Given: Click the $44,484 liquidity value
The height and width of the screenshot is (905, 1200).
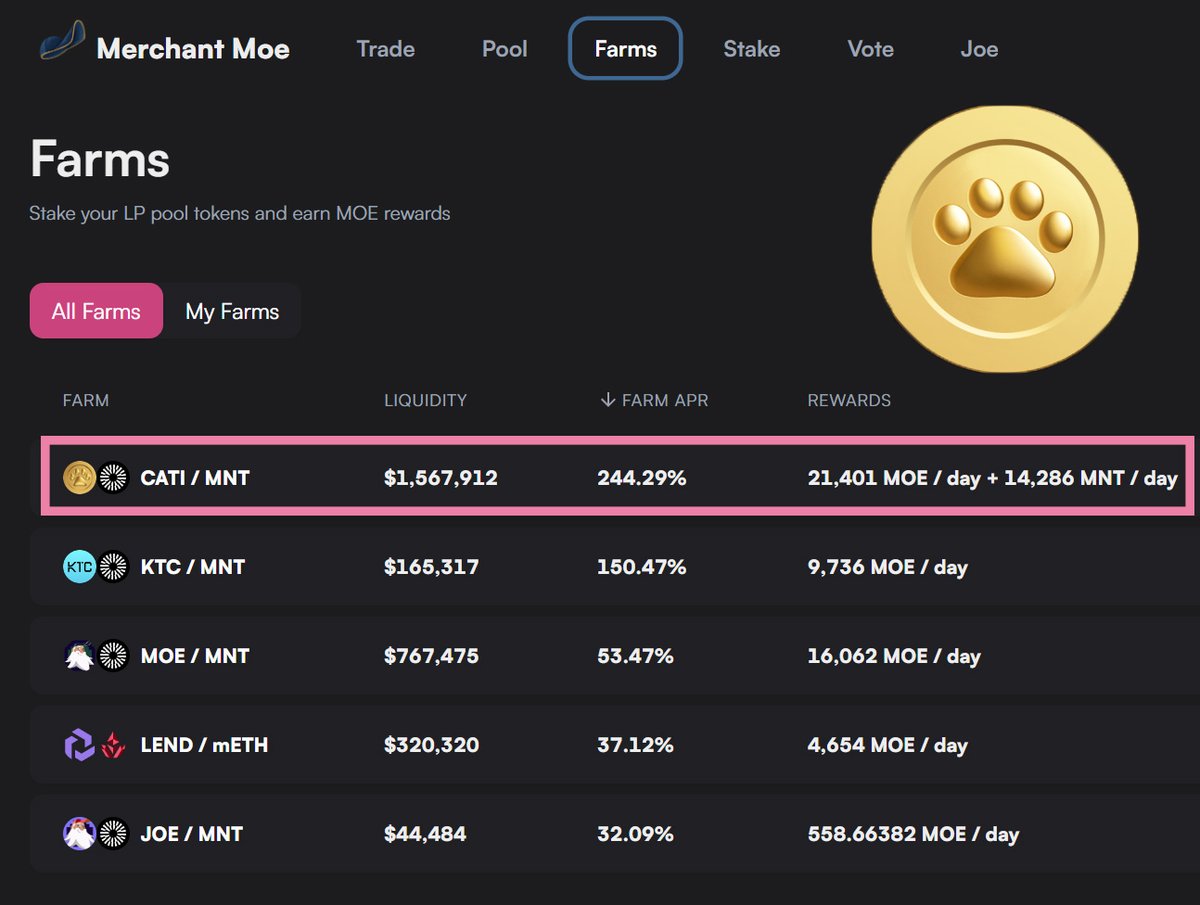Looking at the screenshot, I should point(425,834).
